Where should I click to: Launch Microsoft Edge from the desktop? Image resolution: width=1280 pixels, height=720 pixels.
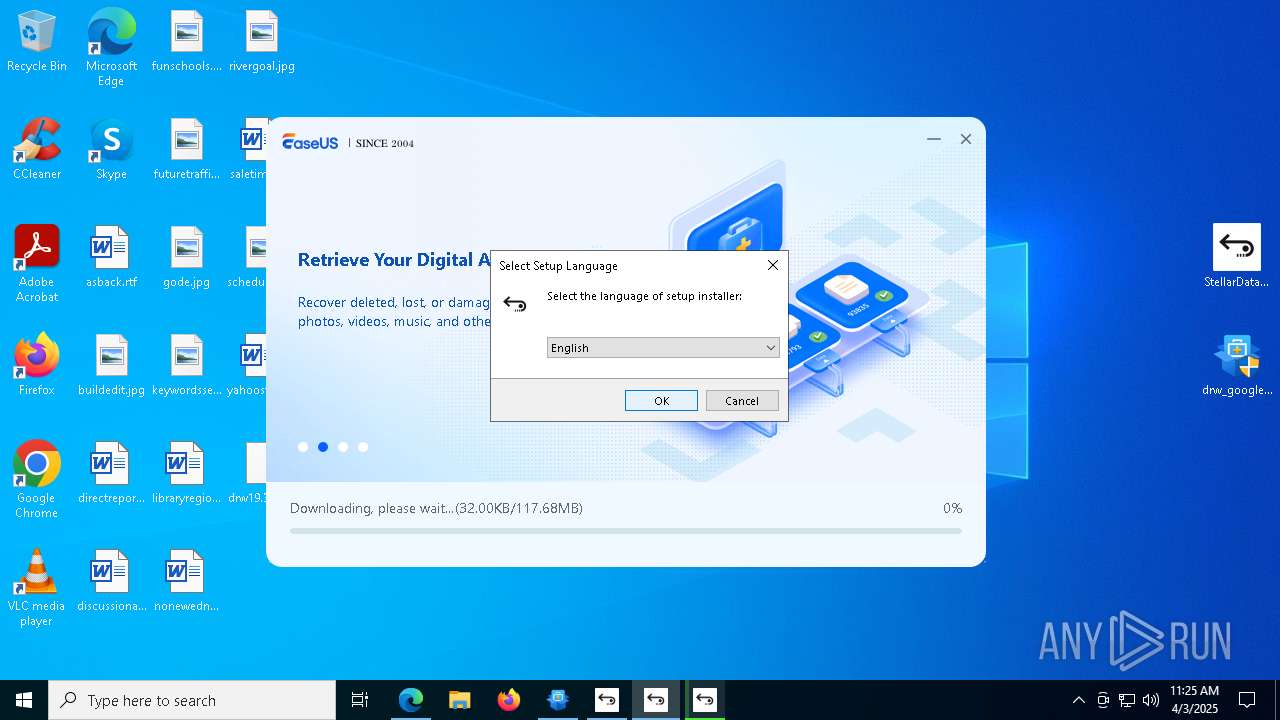pos(111,48)
